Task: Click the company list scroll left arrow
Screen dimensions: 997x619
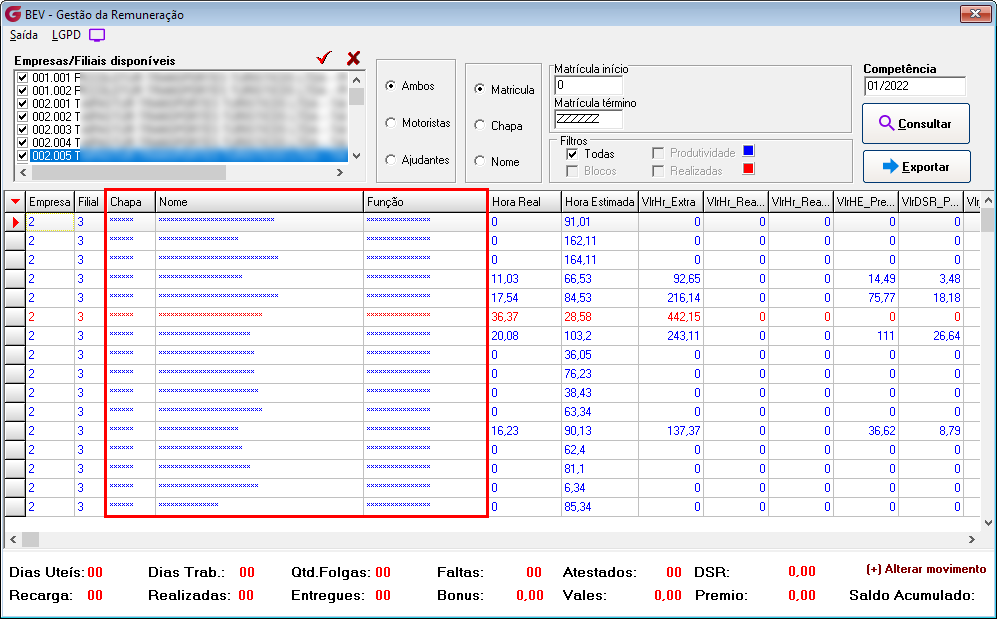Action: (x=23, y=172)
